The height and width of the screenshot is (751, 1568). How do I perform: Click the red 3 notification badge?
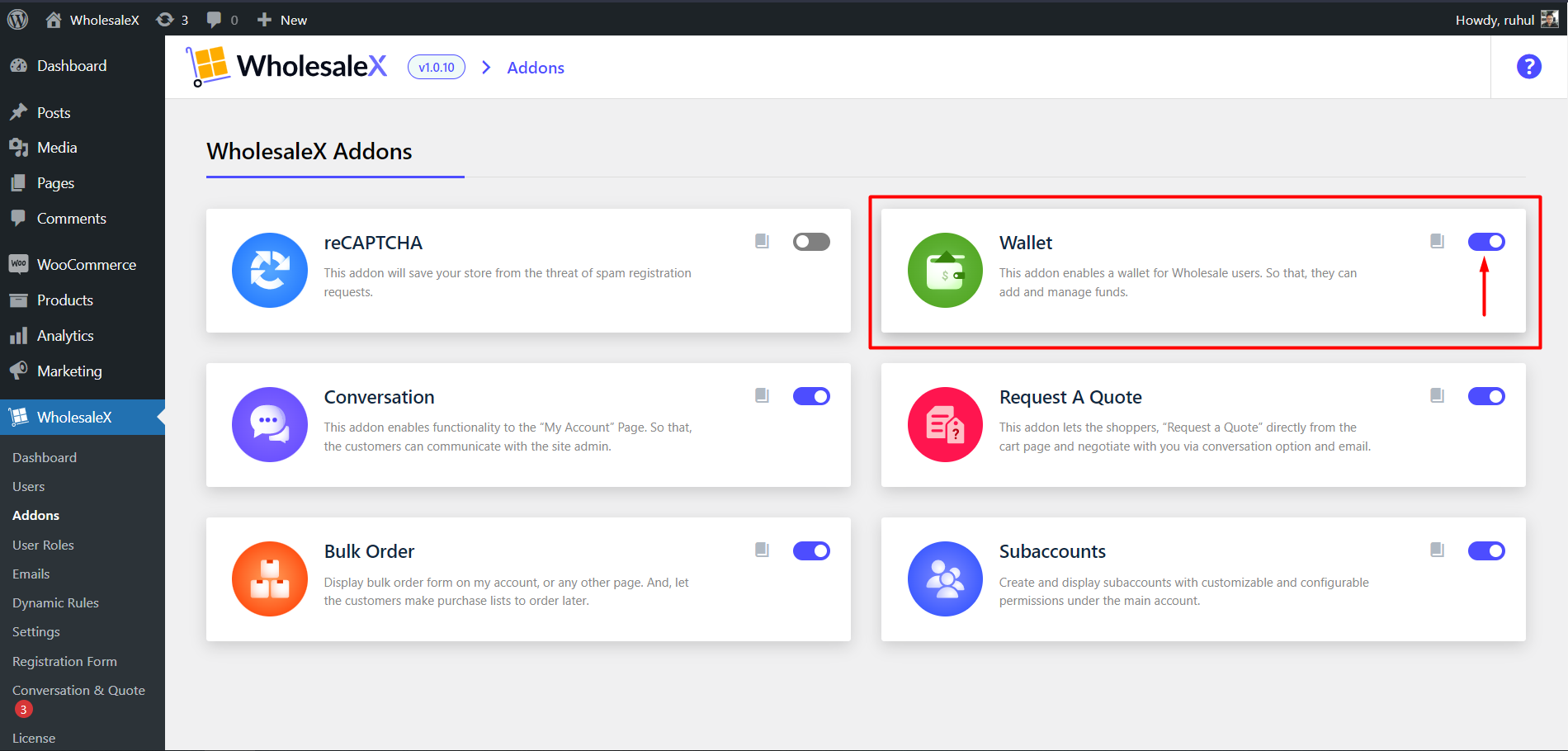[x=23, y=710]
